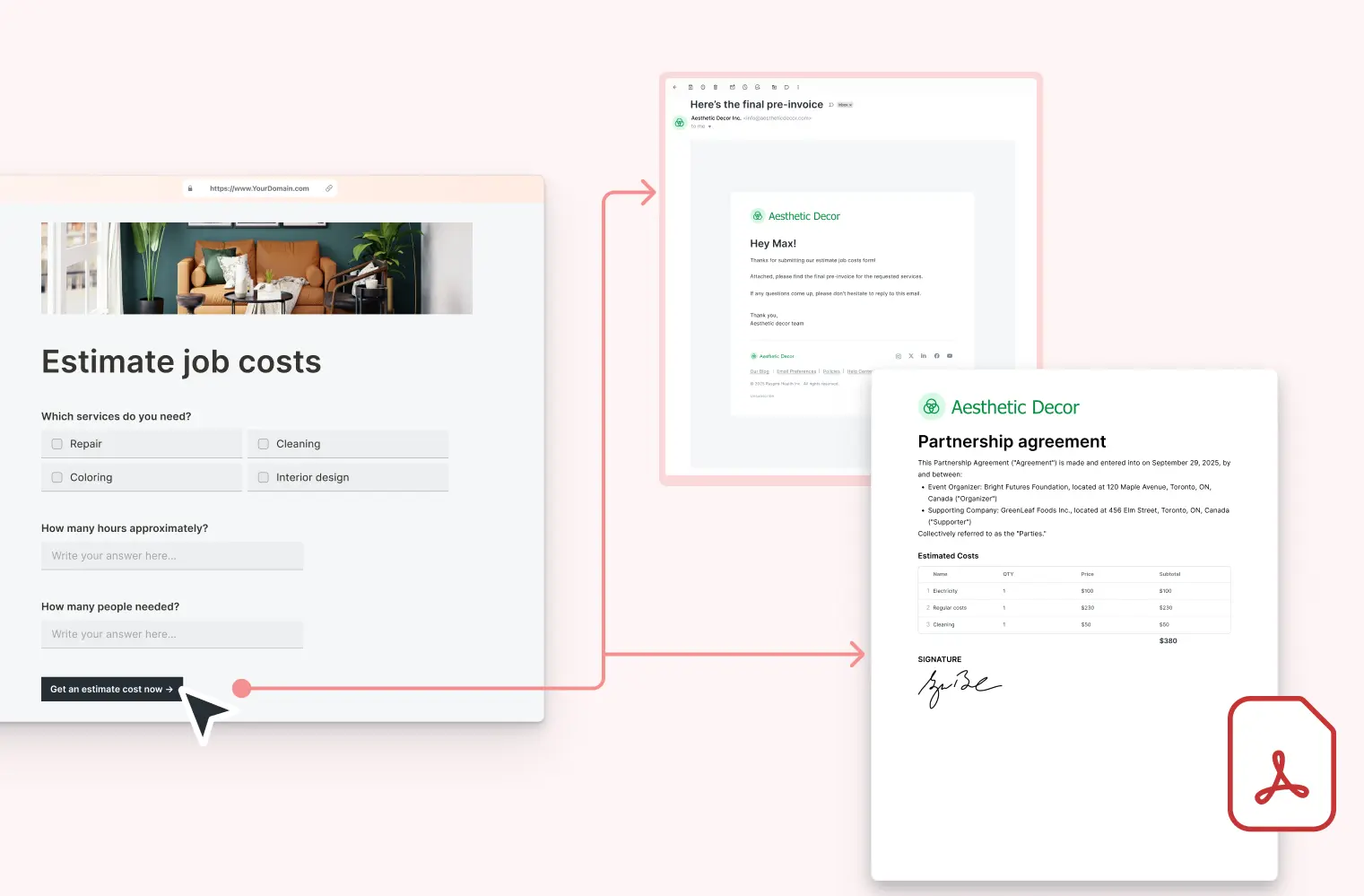The width and height of the screenshot is (1364, 896).
Task: Focus the hours approximately answer field
Action: point(172,556)
